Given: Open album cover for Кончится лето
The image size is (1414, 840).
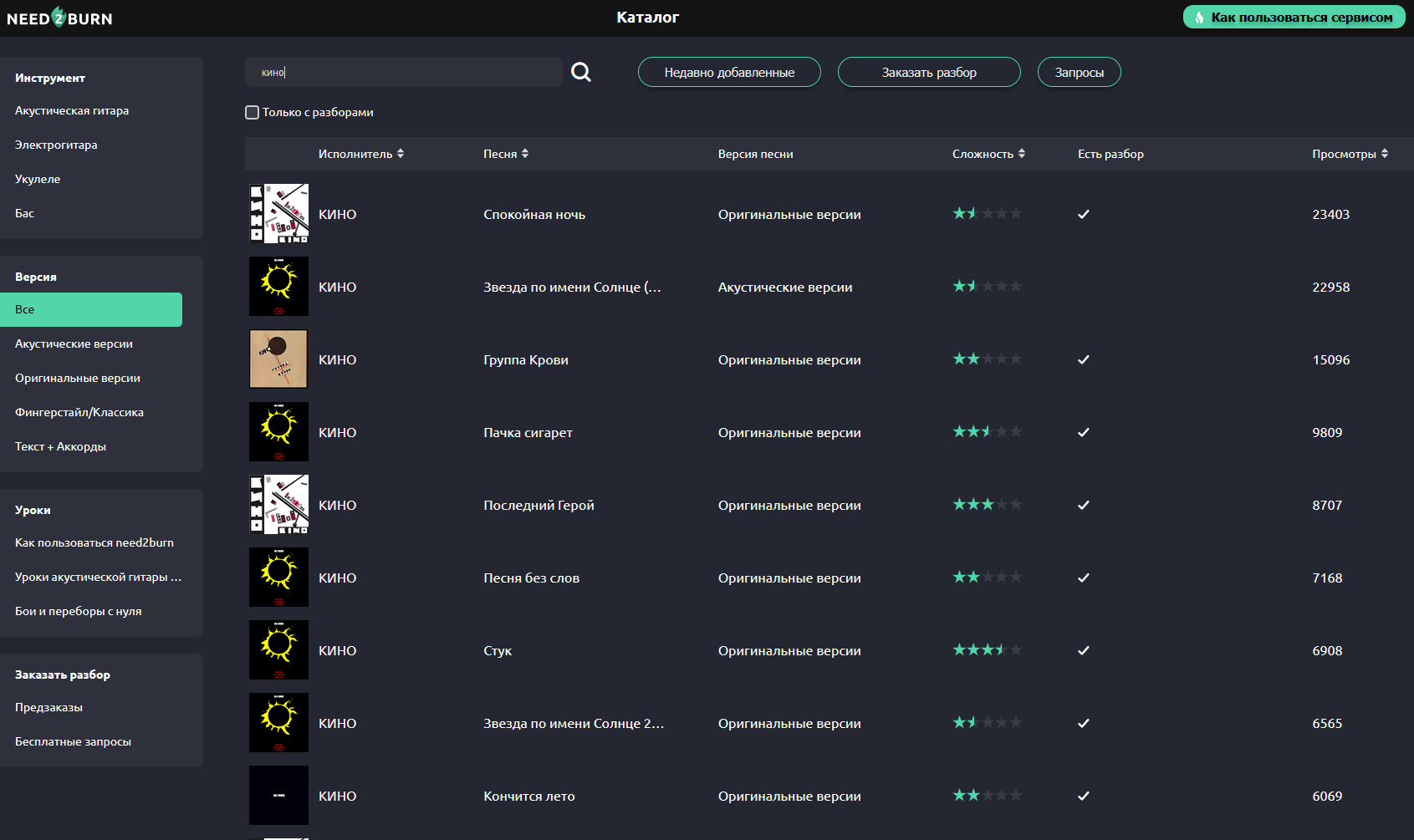Looking at the screenshot, I should tap(278, 795).
